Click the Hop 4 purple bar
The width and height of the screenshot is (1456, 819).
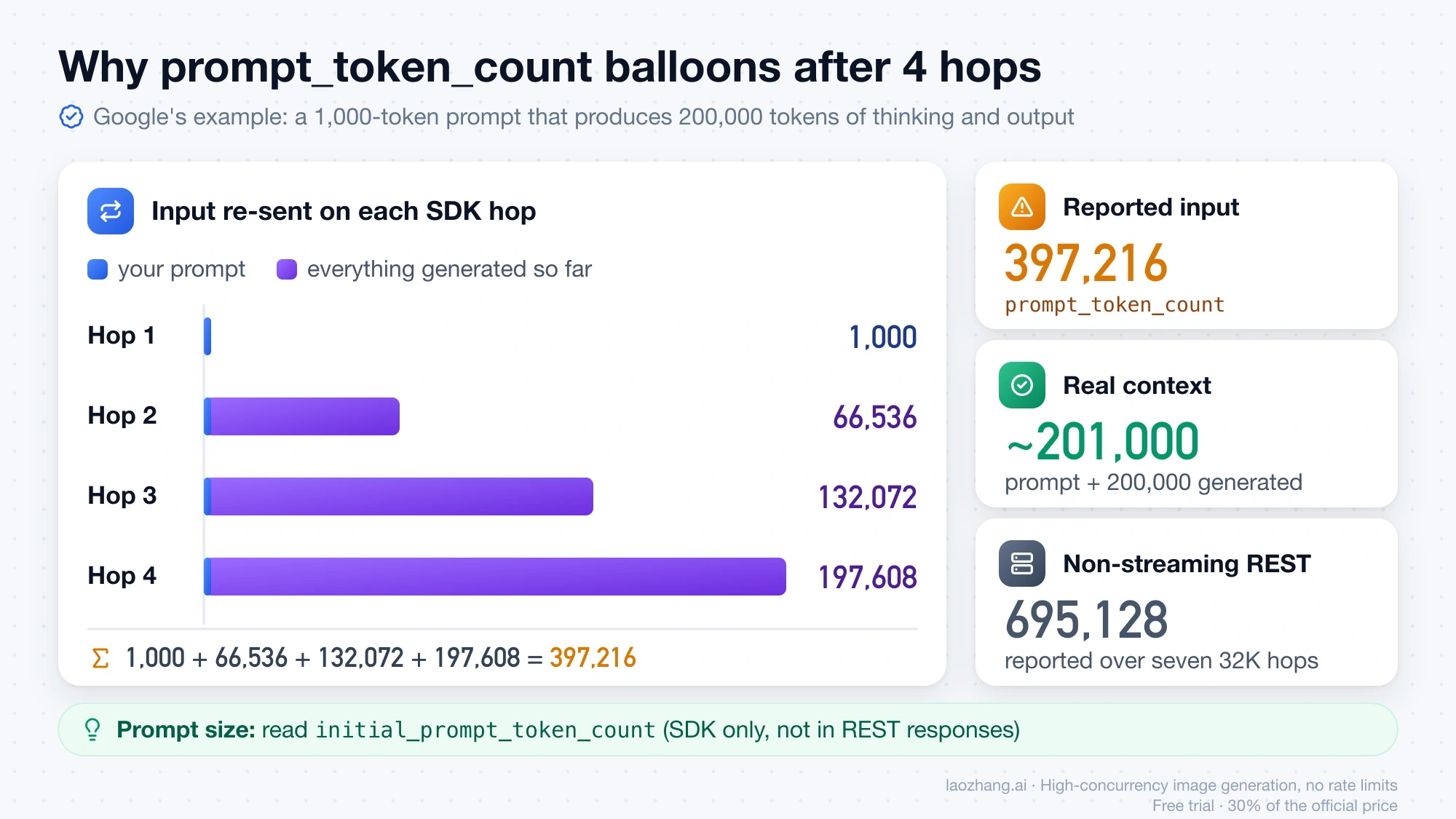pos(499,577)
